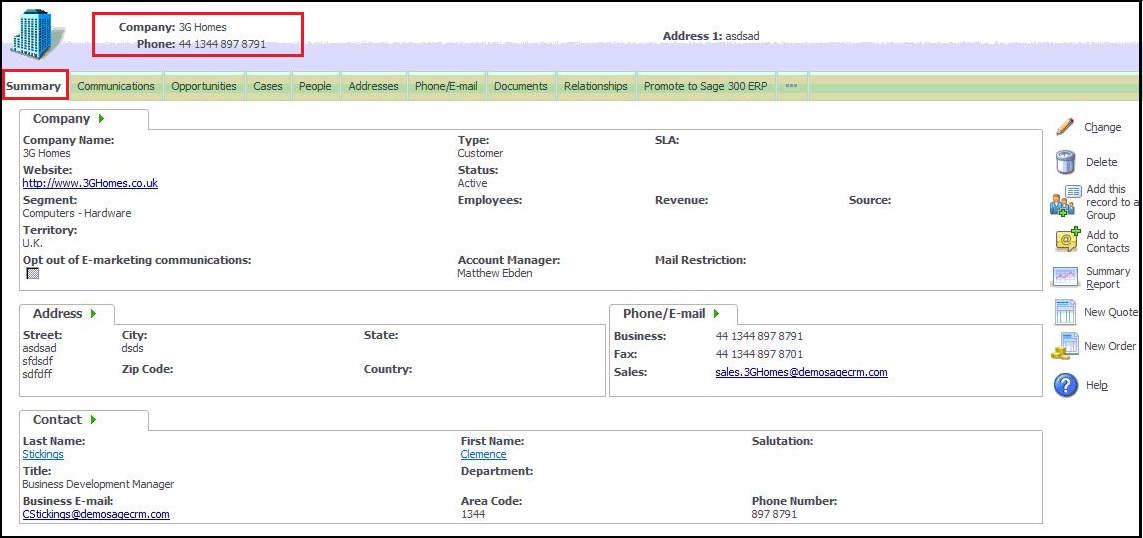Click the Fax number 44 1344 897 8701
This screenshot has height=538, width=1143.
click(760, 354)
